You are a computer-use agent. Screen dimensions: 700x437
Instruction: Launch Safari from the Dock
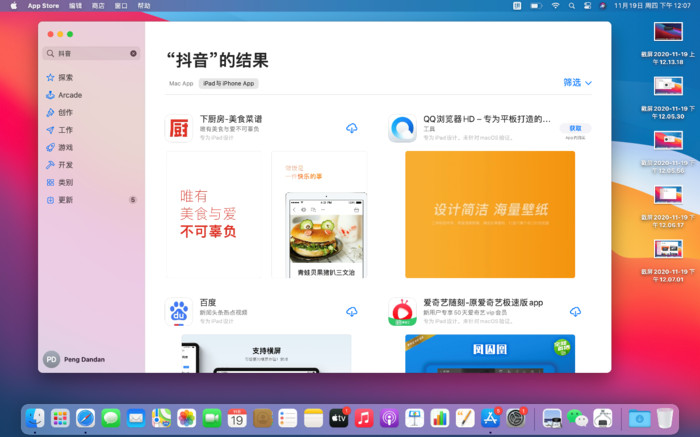pos(85,418)
